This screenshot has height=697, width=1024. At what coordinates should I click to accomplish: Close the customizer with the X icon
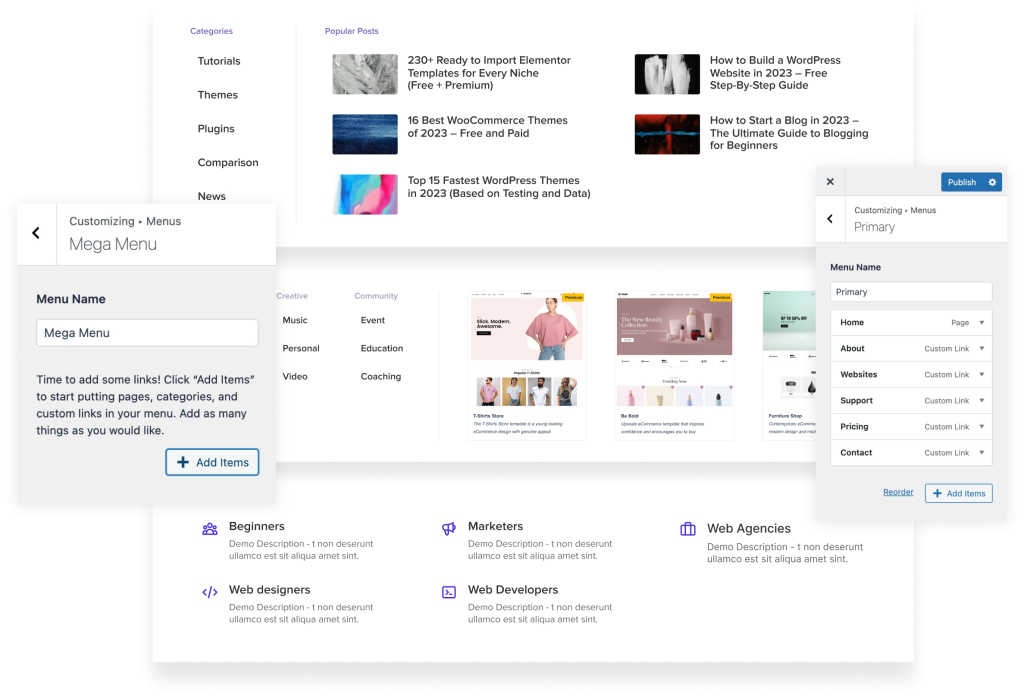click(830, 182)
